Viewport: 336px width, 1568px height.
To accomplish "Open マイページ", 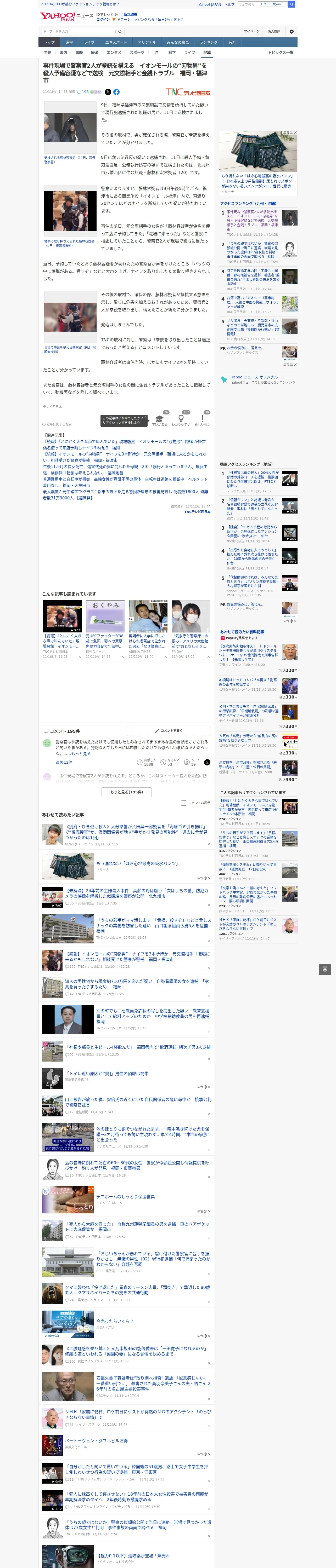I will coord(252,32).
